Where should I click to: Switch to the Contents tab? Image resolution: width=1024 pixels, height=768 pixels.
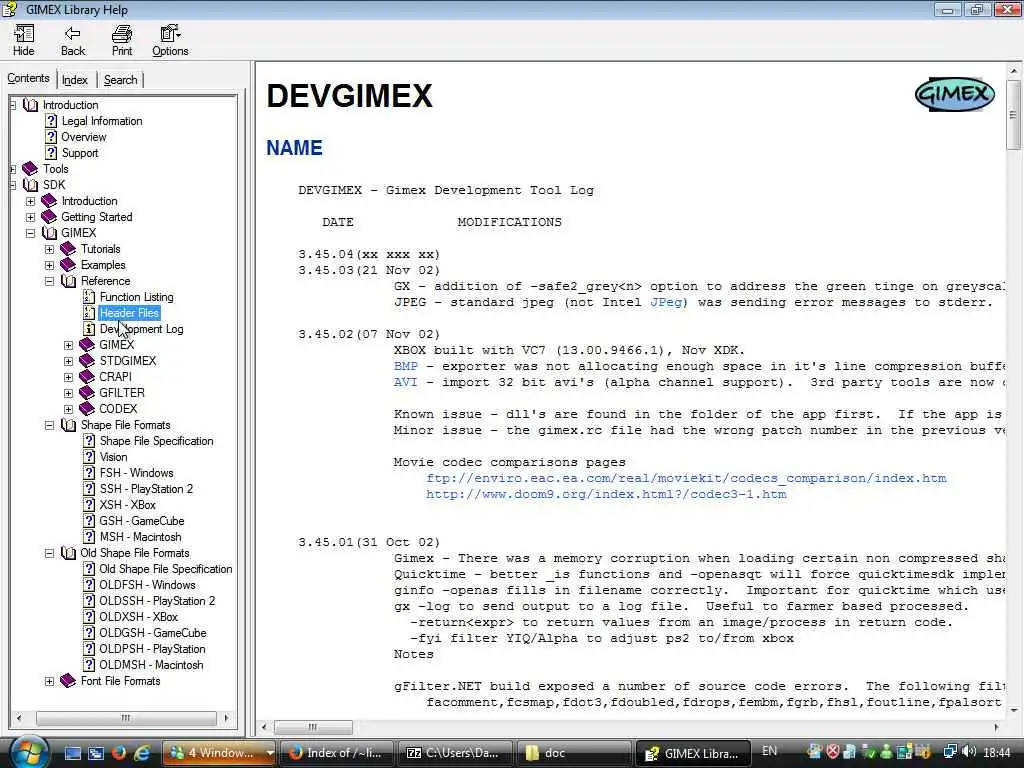point(28,78)
